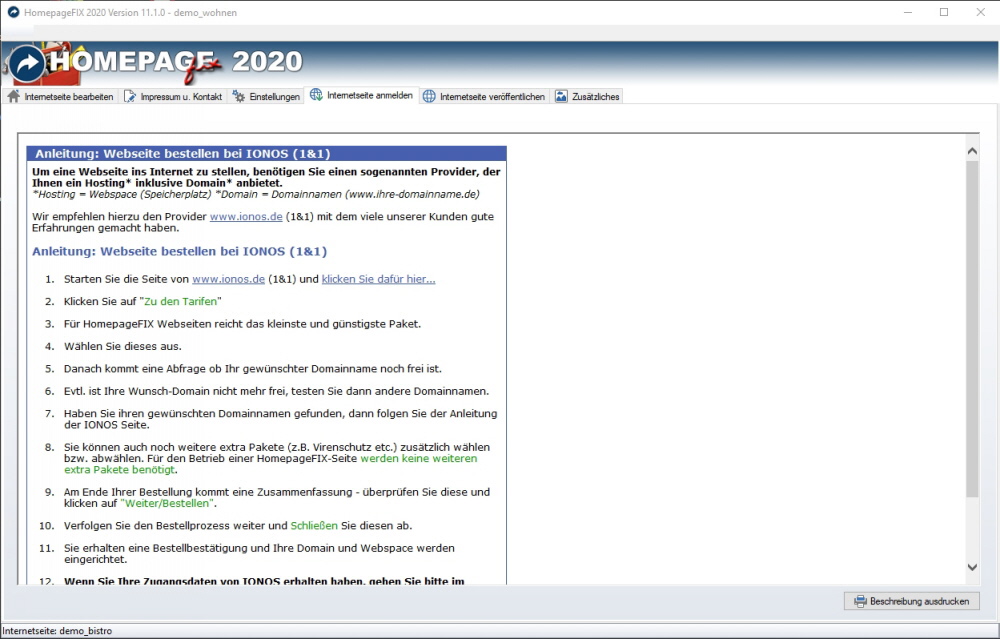Image resolution: width=1000 pixels, height=639 pixels.
Task: Click the pencil icon beside Impressum u. Kontakt
Action: [131, 96]
